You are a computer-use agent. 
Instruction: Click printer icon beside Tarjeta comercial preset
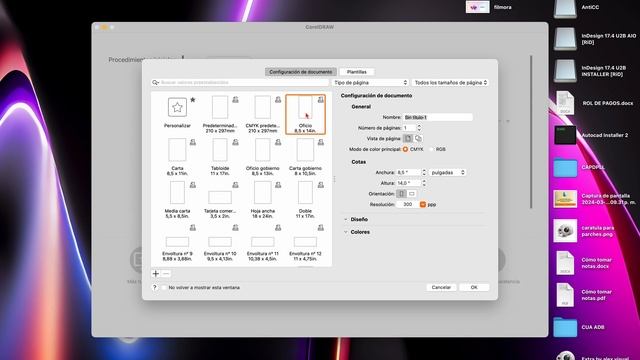tap(236, 185)
